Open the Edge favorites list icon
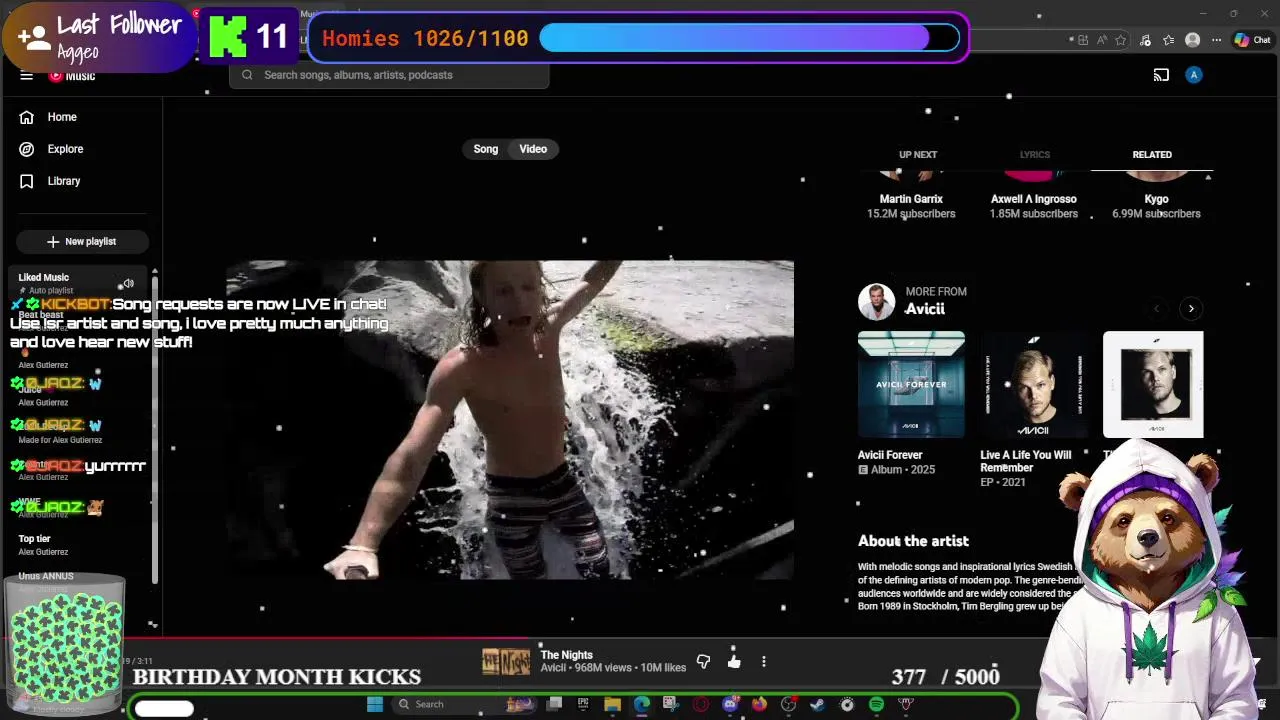The image size is (1280, 720). pos(1168,40)
